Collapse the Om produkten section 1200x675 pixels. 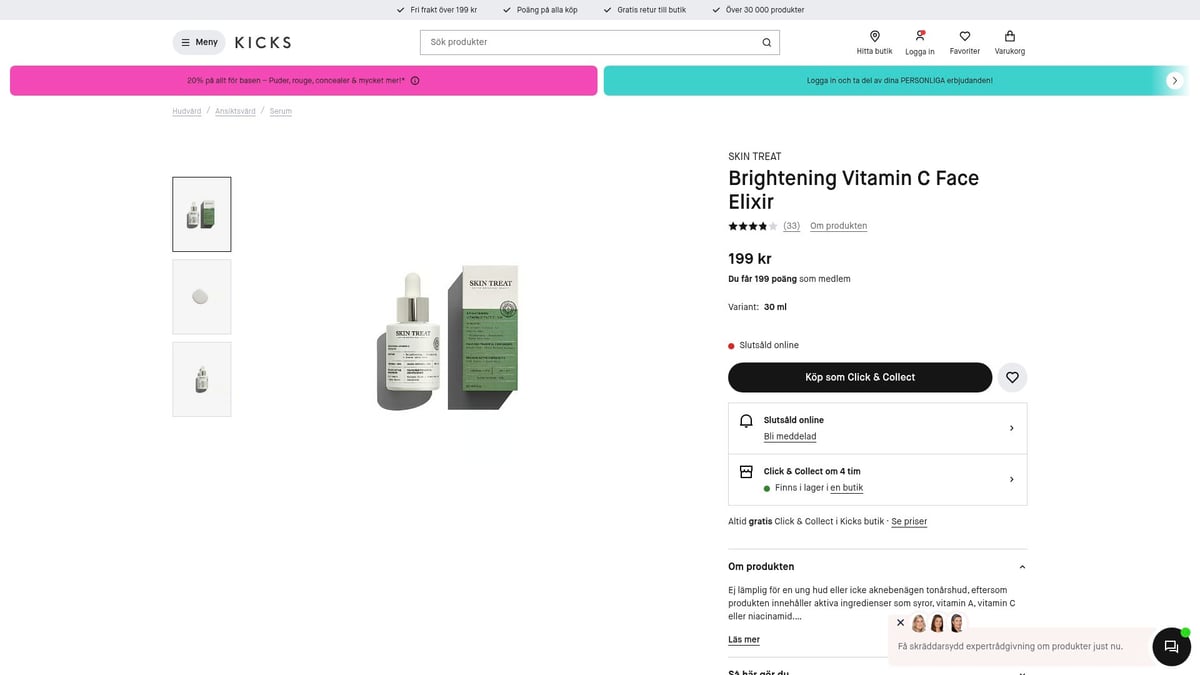click(1021, 567)
